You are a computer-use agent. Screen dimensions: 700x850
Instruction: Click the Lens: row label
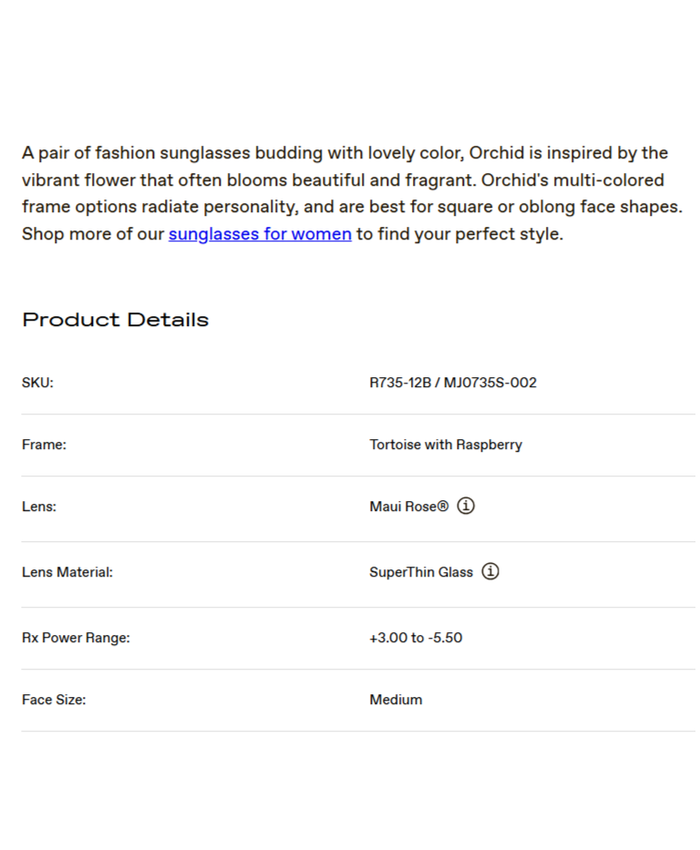click(39, 507)
